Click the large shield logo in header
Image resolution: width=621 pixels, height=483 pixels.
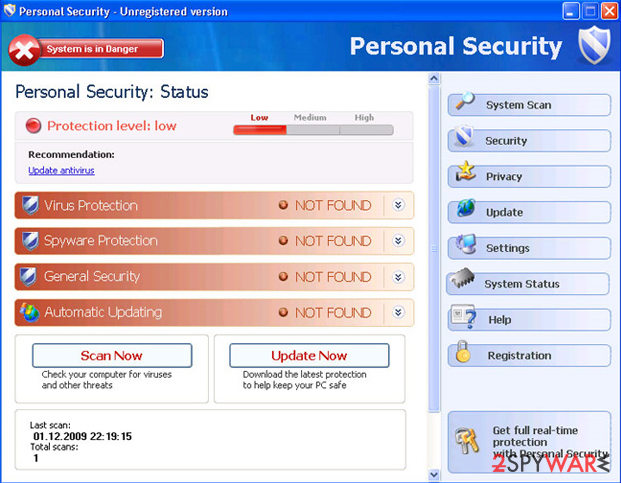tap(594, 45)
